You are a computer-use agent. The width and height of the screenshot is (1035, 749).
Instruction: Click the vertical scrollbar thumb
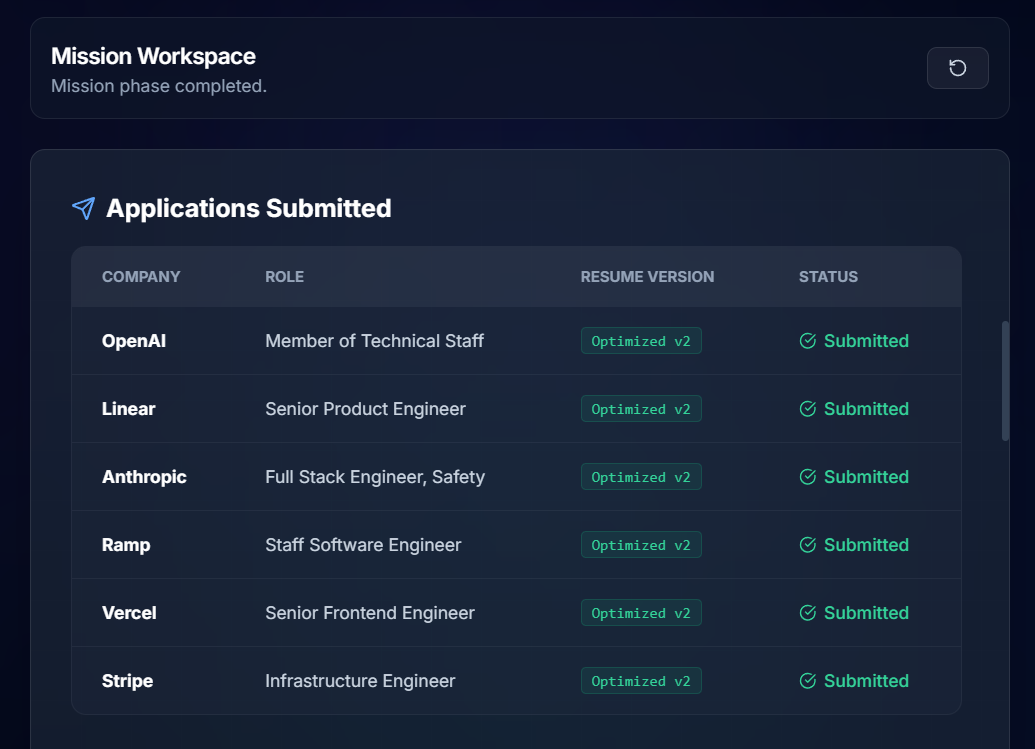point(1005,381)
